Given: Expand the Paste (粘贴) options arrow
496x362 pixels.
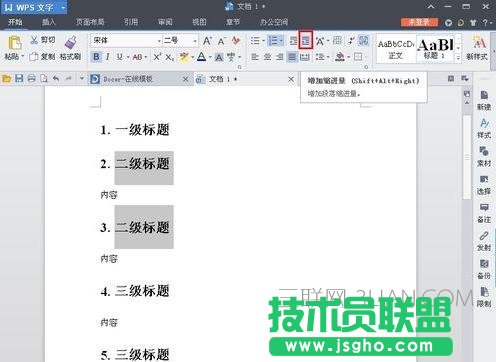Looking at the screenshot, I should tap(23, 57).
